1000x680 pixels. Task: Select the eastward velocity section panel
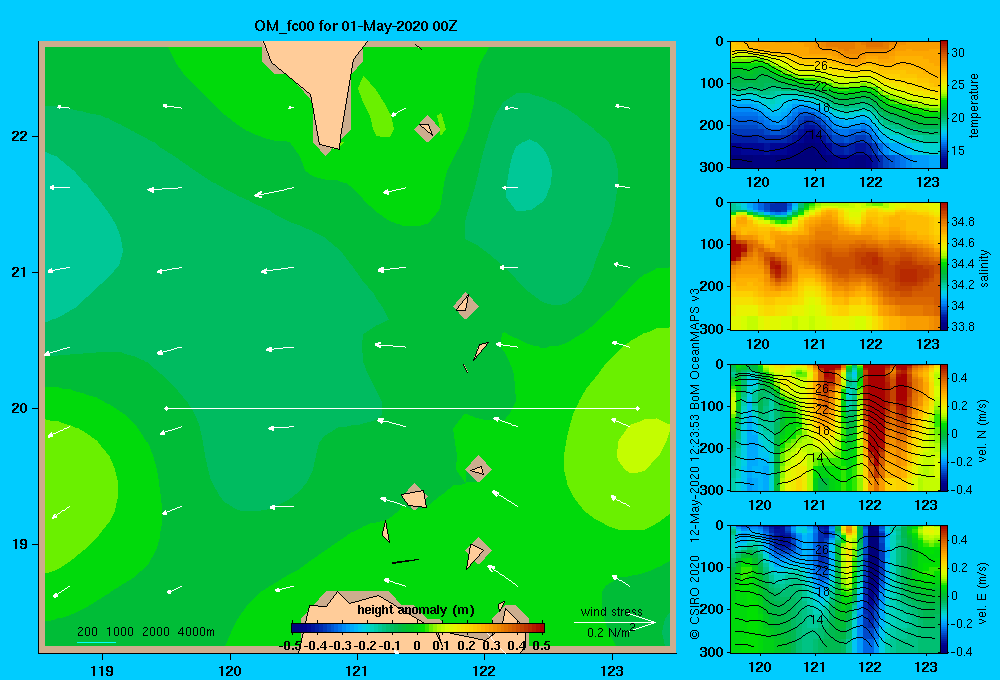(x=835, y=589)
